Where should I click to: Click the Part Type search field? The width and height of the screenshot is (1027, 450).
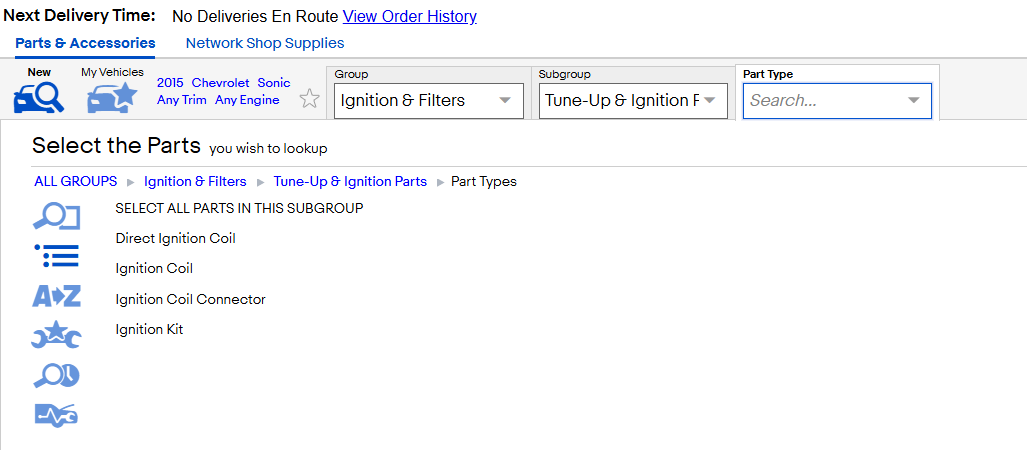837,101
